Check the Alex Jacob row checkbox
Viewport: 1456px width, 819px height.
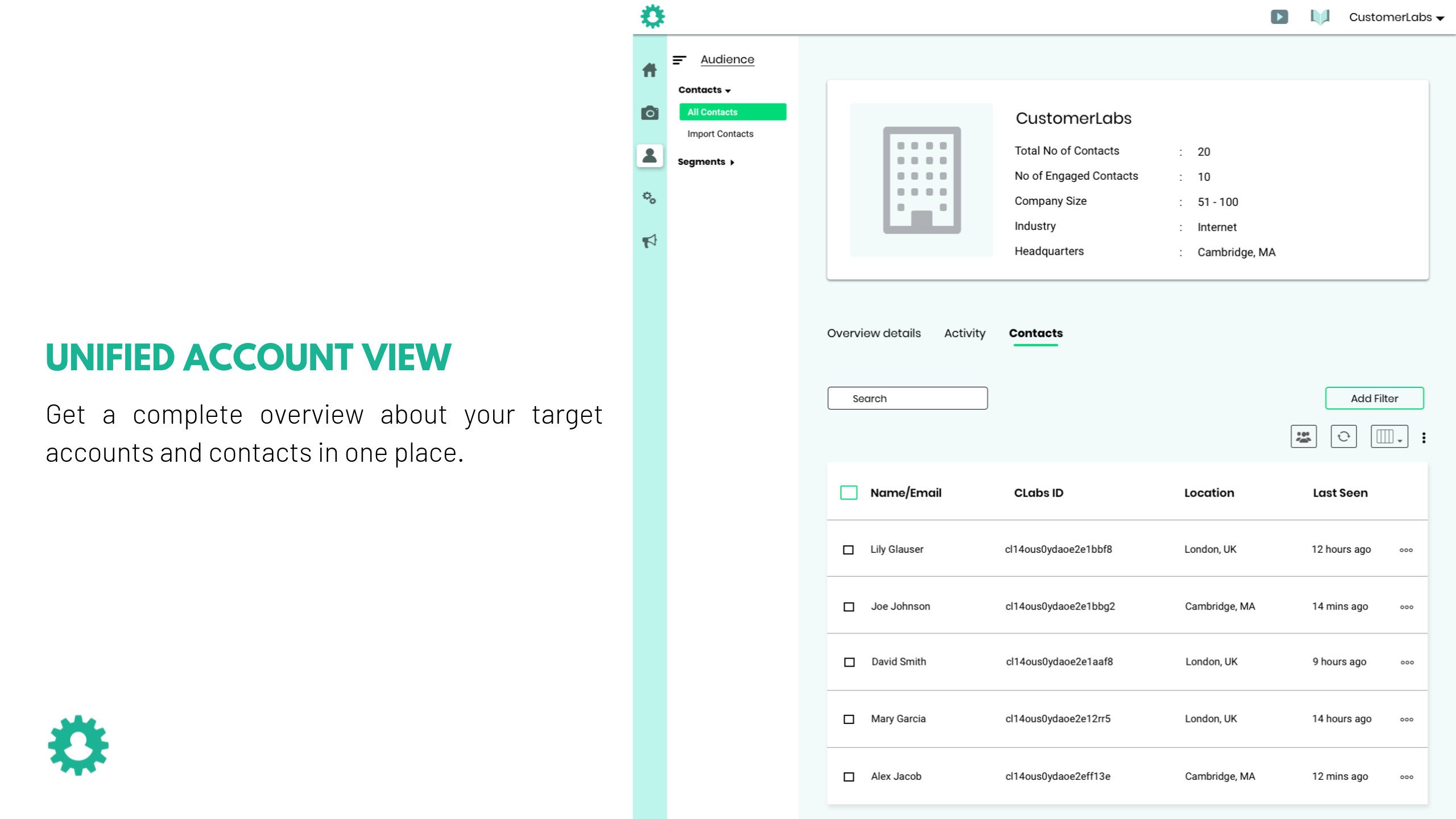[x=849, y=777]
